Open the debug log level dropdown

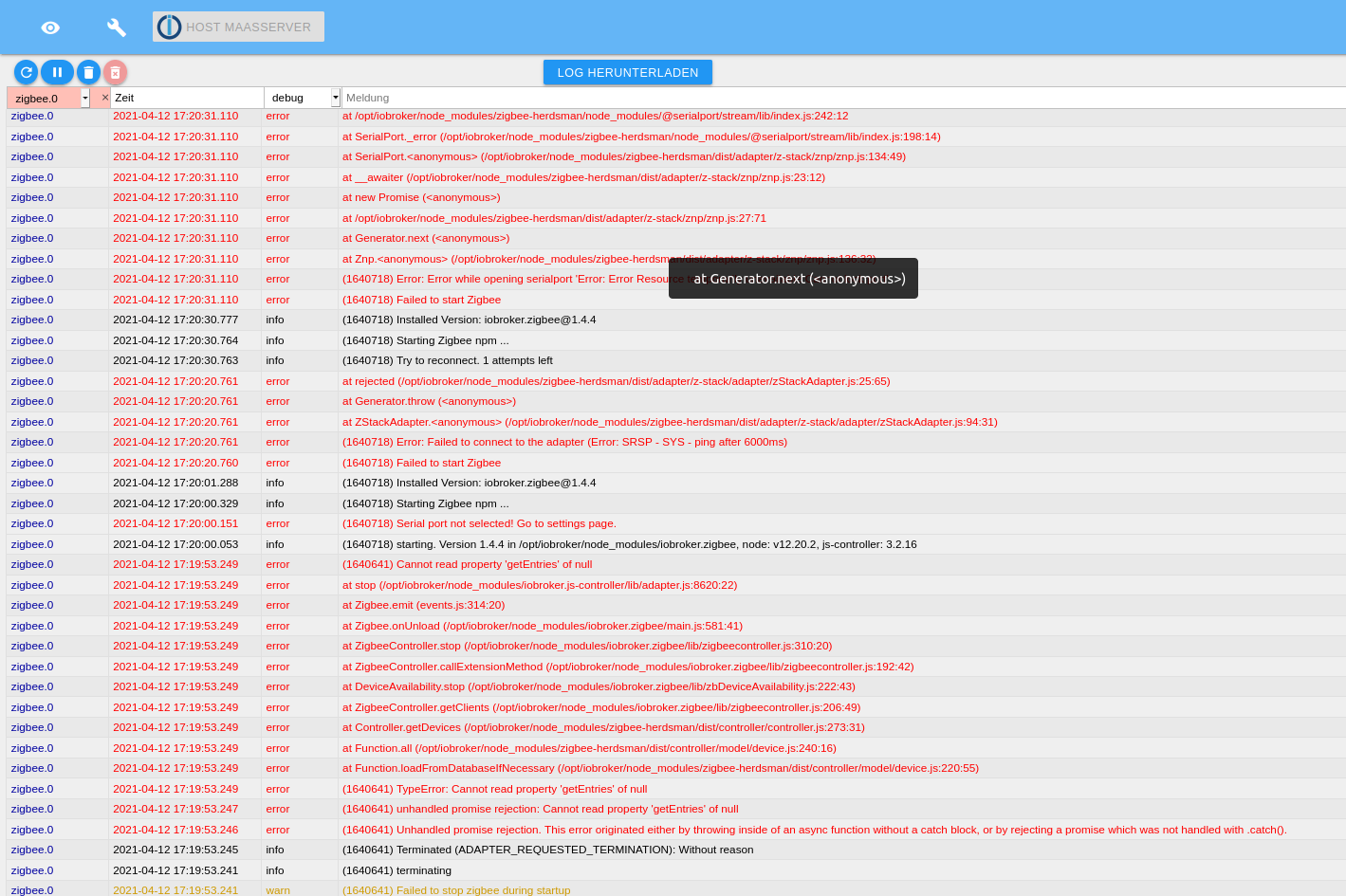[336, 98]
